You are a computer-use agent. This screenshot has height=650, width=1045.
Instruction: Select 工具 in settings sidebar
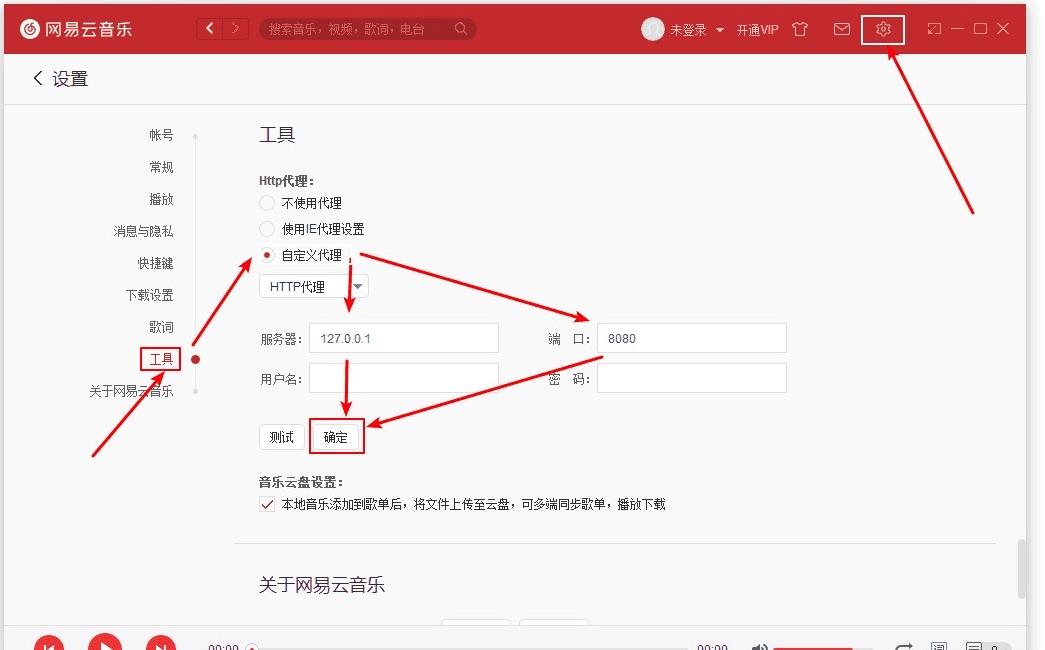tap(161, 359)
